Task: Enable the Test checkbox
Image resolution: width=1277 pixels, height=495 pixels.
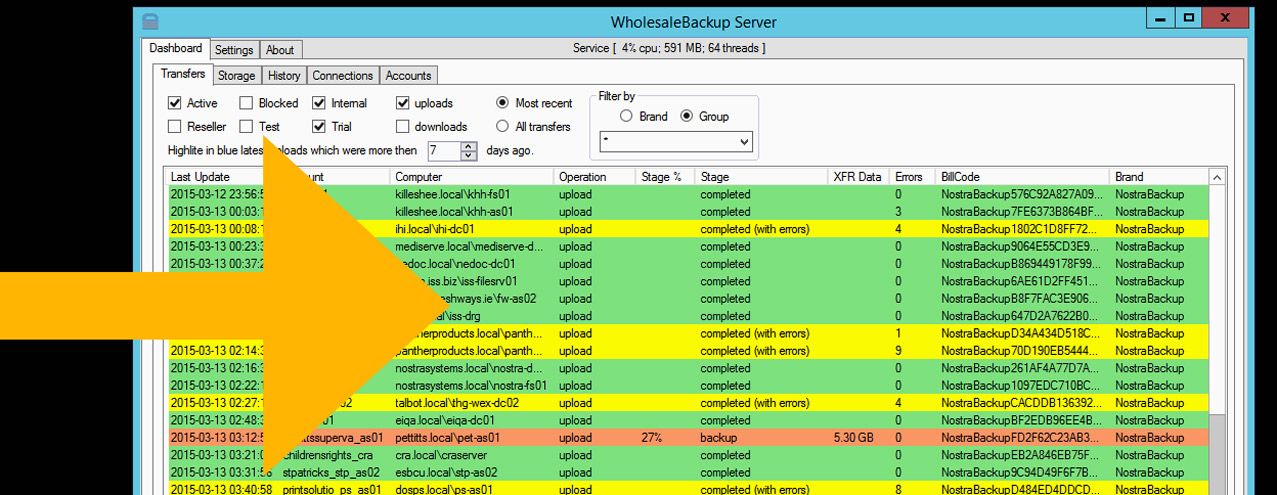Action: pos(246,127)
